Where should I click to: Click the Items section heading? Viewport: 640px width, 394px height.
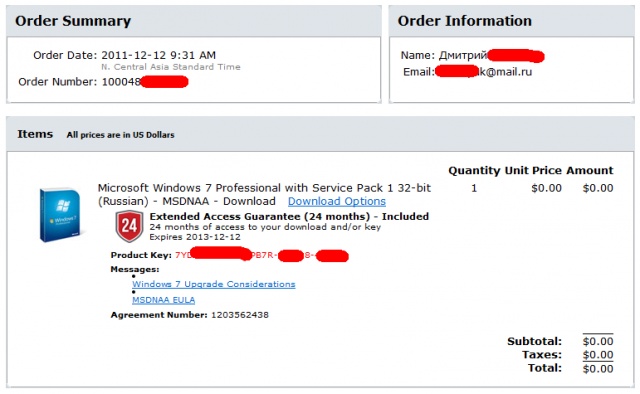(x=35, y=134)
